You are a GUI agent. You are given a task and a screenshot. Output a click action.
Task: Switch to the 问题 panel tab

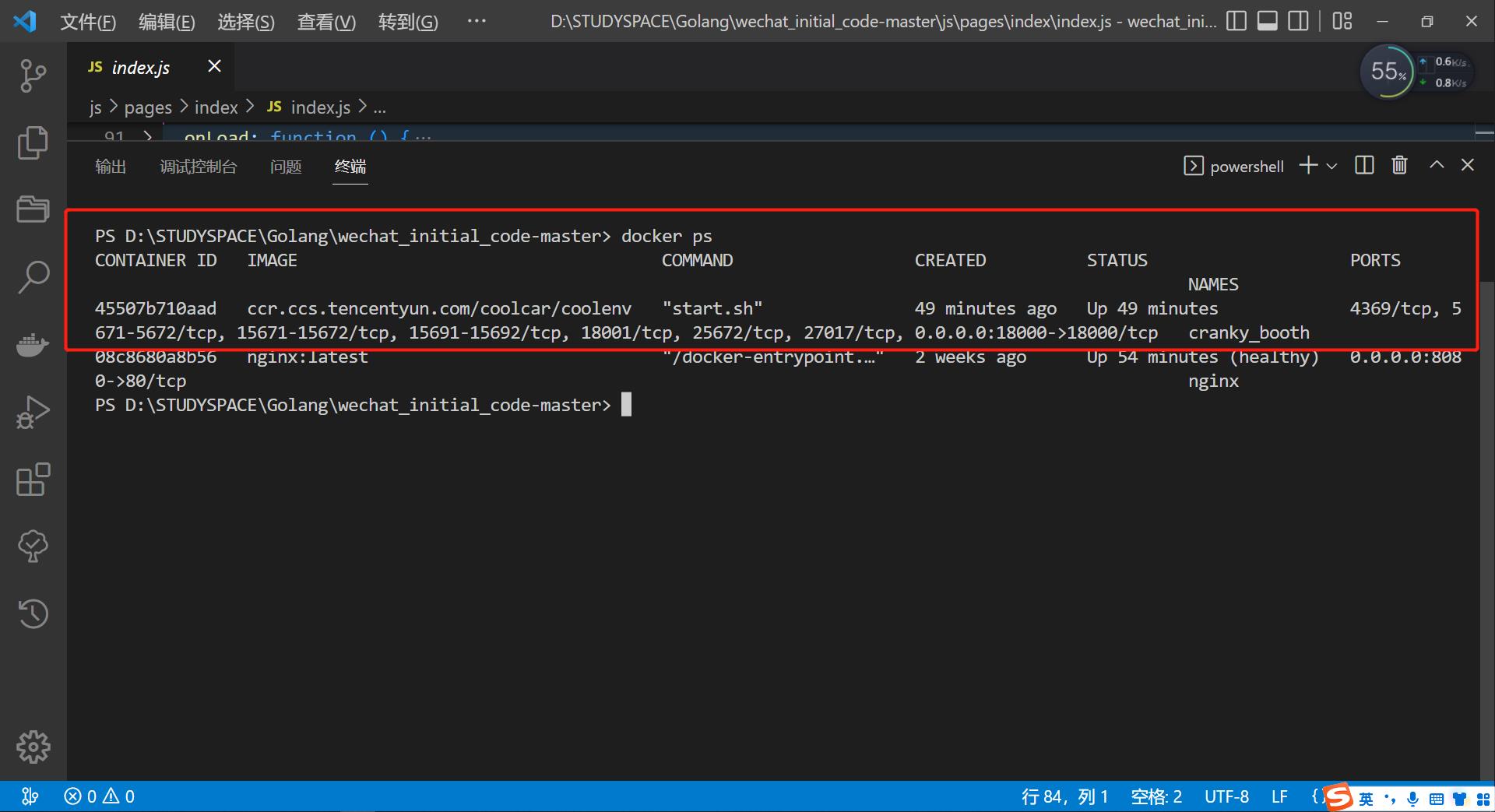[286, 167]
